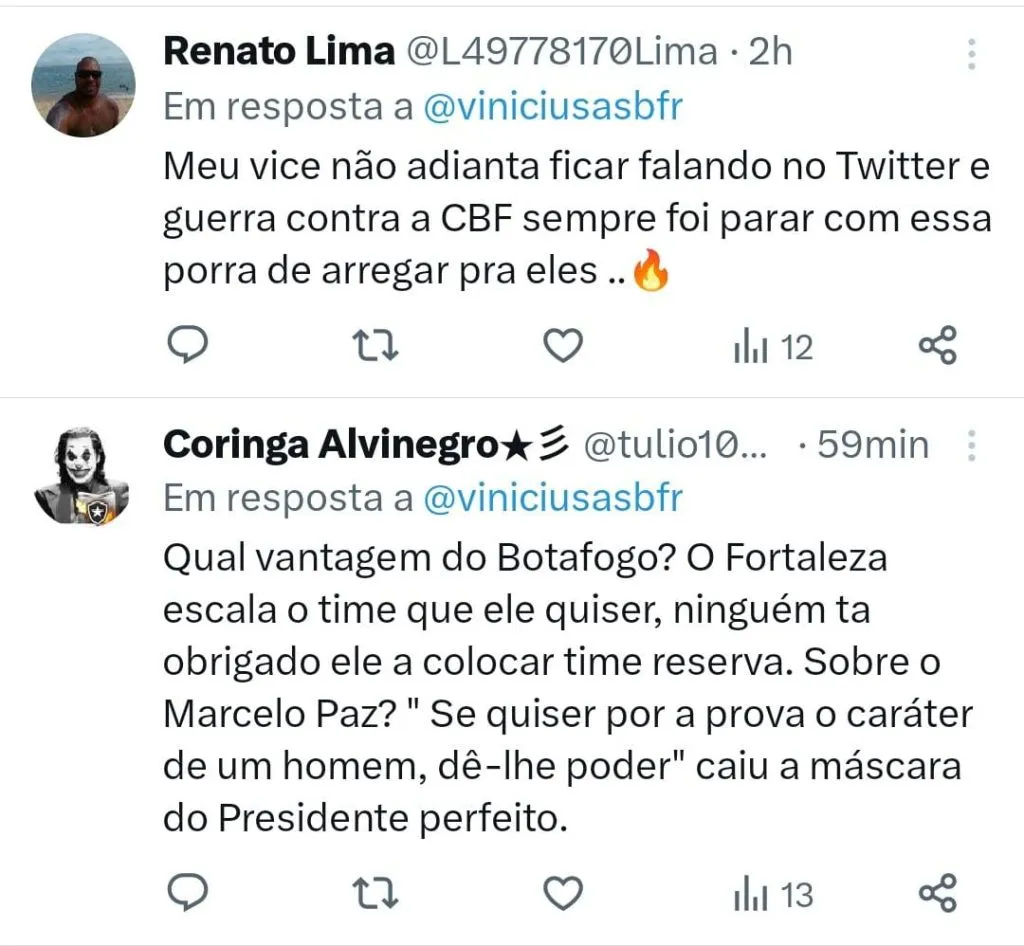Open more options for Coringa Alvinegro's tweet
1024x946 pixels.
tap(970, 446)
